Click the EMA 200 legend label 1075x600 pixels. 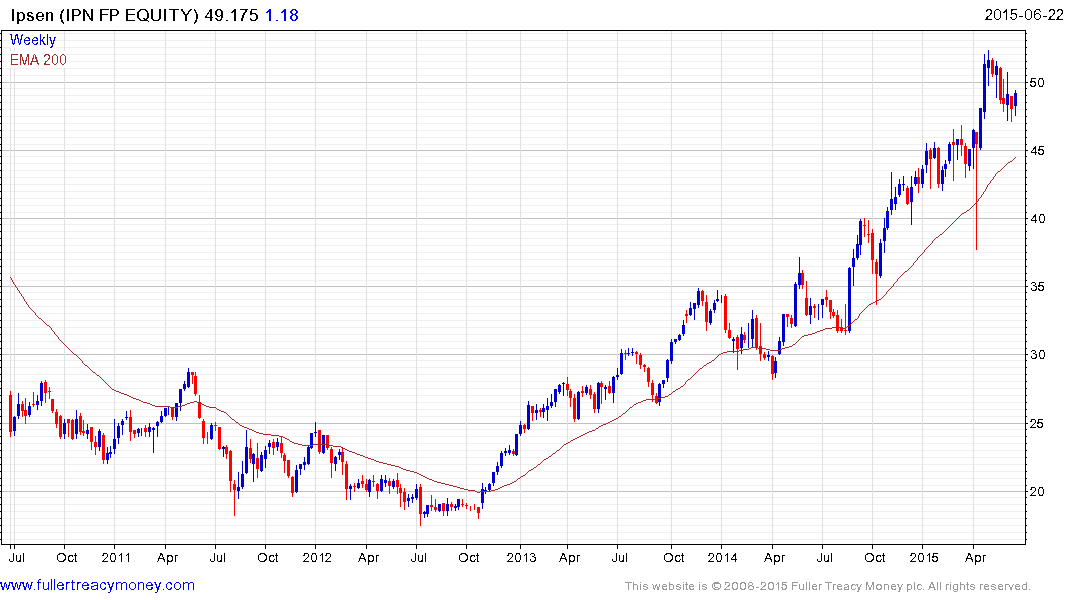[x=39, y=60]
